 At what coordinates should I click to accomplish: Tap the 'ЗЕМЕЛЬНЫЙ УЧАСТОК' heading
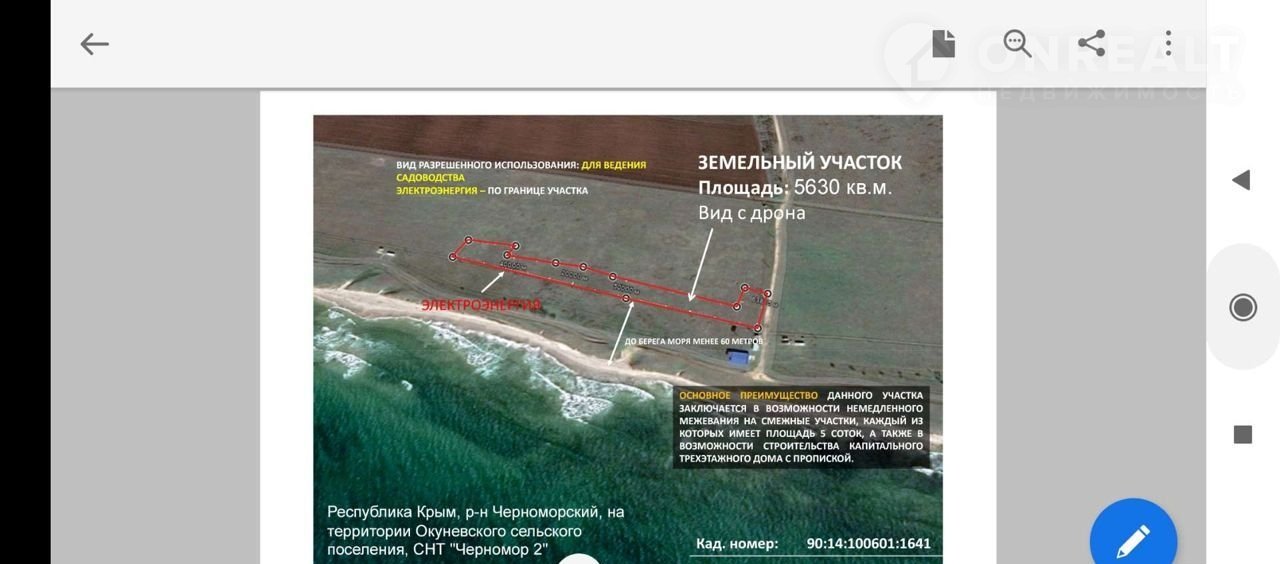coord(799,162)
